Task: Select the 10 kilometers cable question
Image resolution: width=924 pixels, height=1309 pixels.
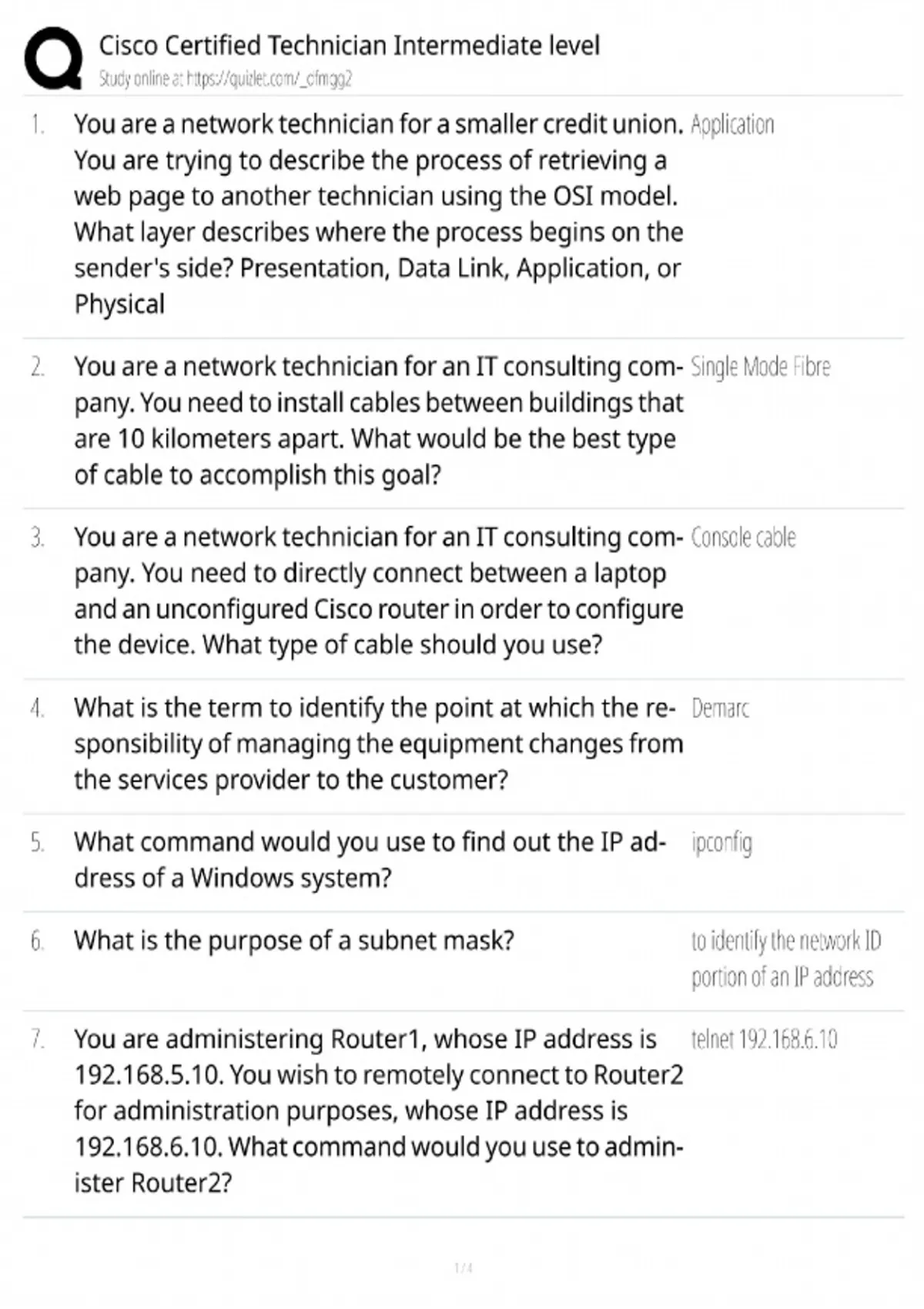Action: point(377,420)
